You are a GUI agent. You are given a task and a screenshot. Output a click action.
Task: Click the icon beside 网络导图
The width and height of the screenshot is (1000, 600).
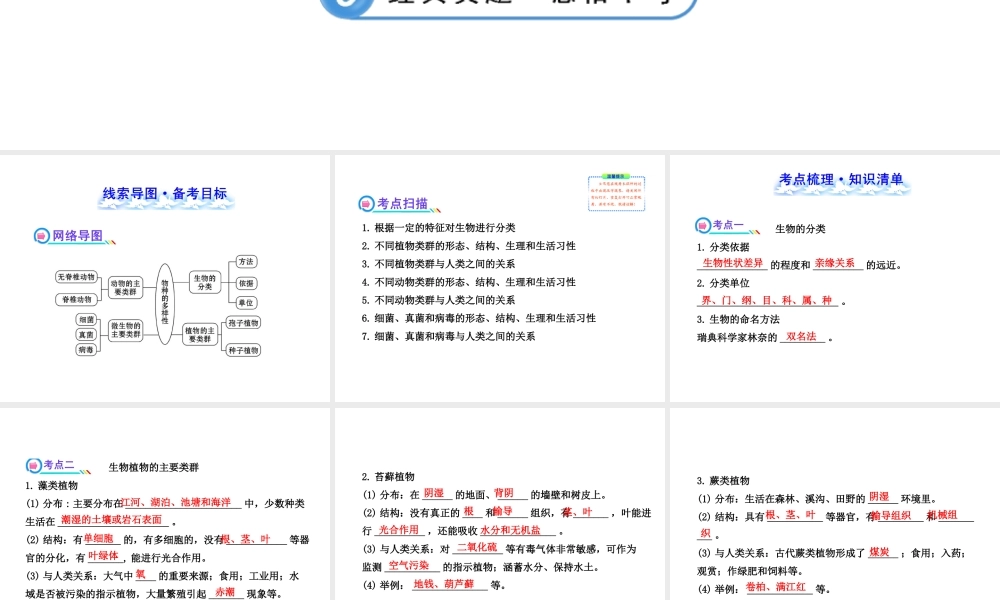[41, 236]
